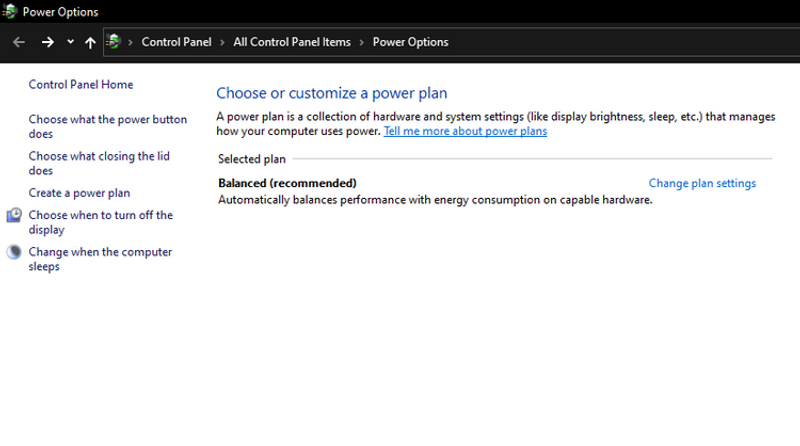Open Control Panel Home
The height and width of the screenshot is (446, 800).
(x=81, y=85)
